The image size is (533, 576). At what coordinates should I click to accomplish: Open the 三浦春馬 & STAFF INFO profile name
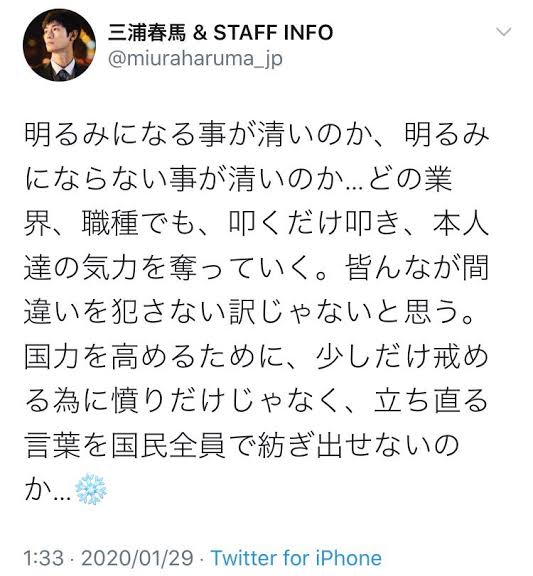point(220,32)
